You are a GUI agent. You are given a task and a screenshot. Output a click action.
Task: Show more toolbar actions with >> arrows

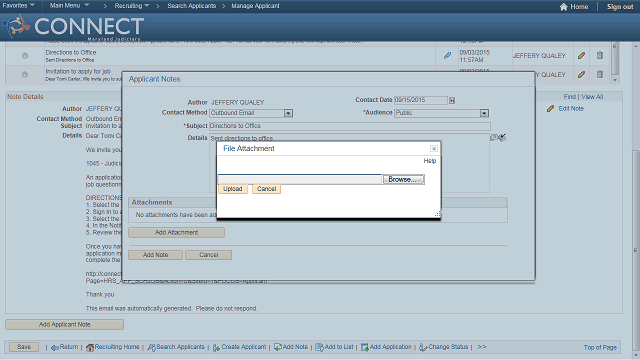click(x=482, y=347)
